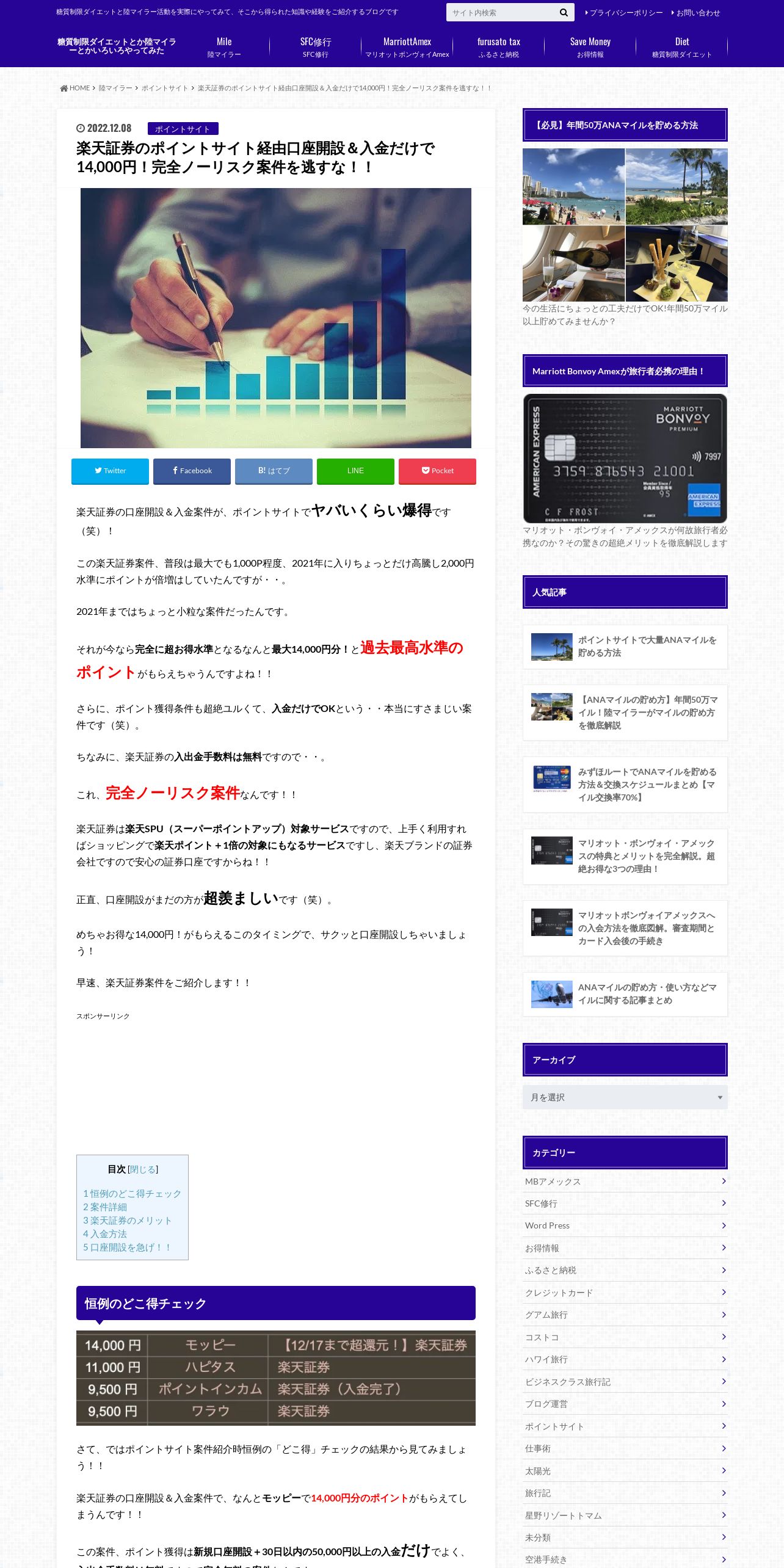Open the クレジットカード category row
The image size is (784, 1568).
(625, 1293)
